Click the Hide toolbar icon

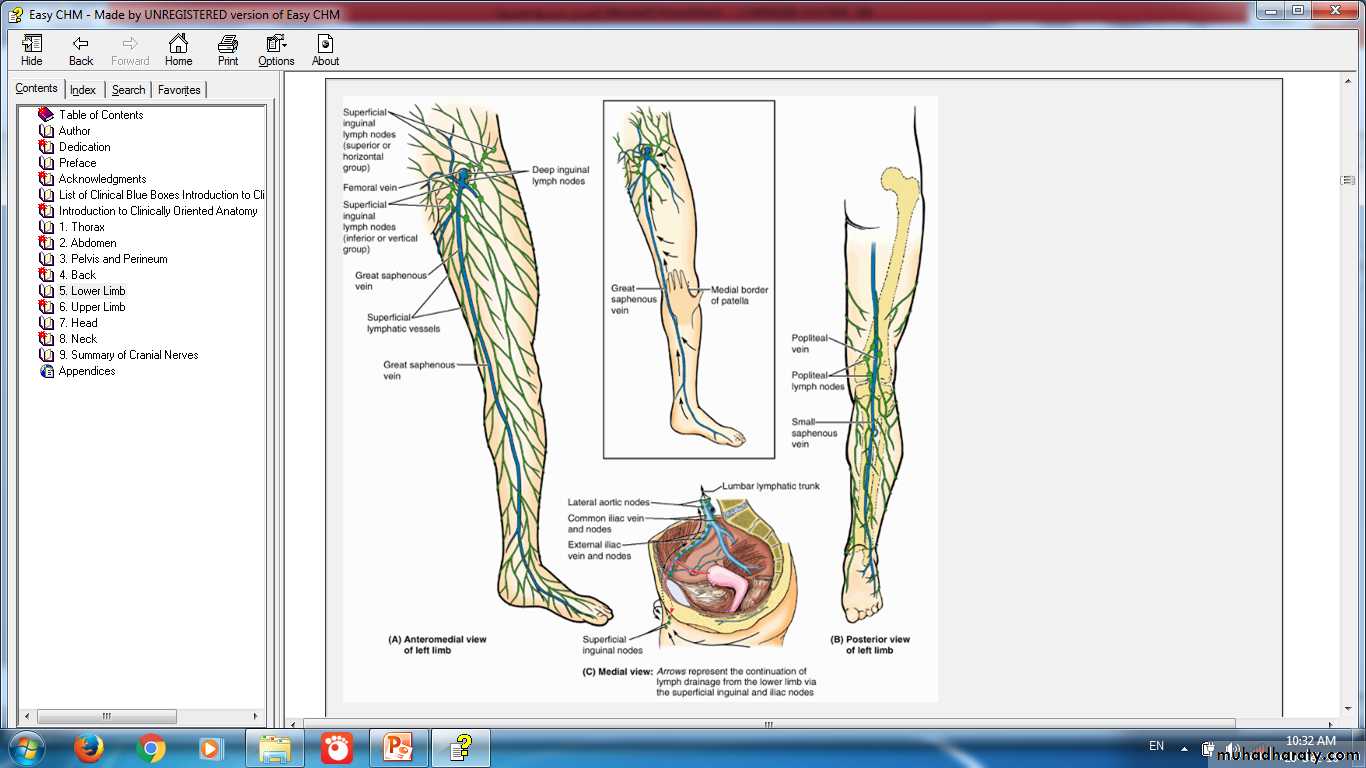[x=32, y=50]
